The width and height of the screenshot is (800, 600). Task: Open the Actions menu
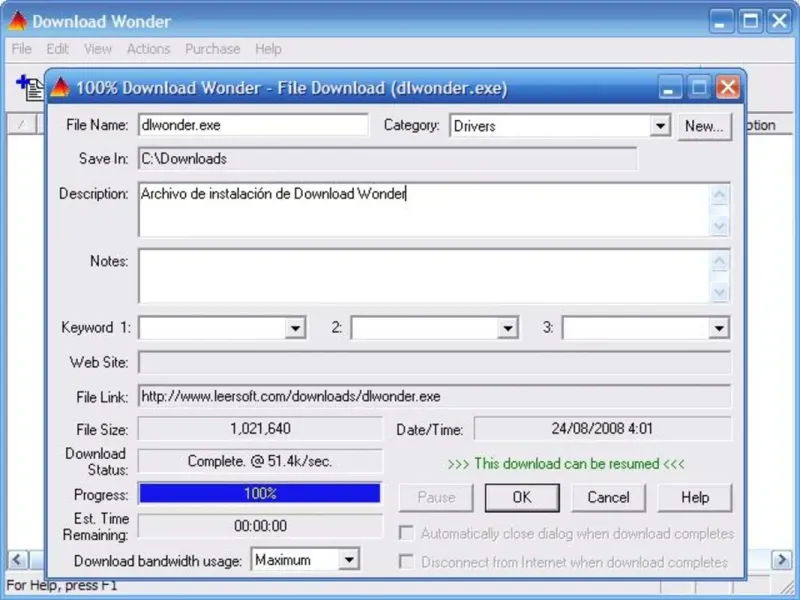[148, 49]
